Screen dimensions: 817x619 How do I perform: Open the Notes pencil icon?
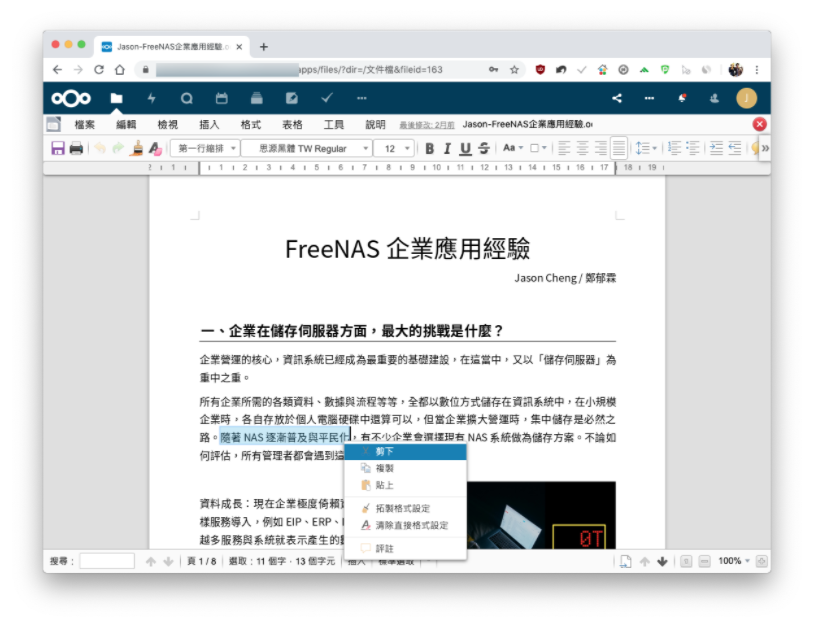292,98
